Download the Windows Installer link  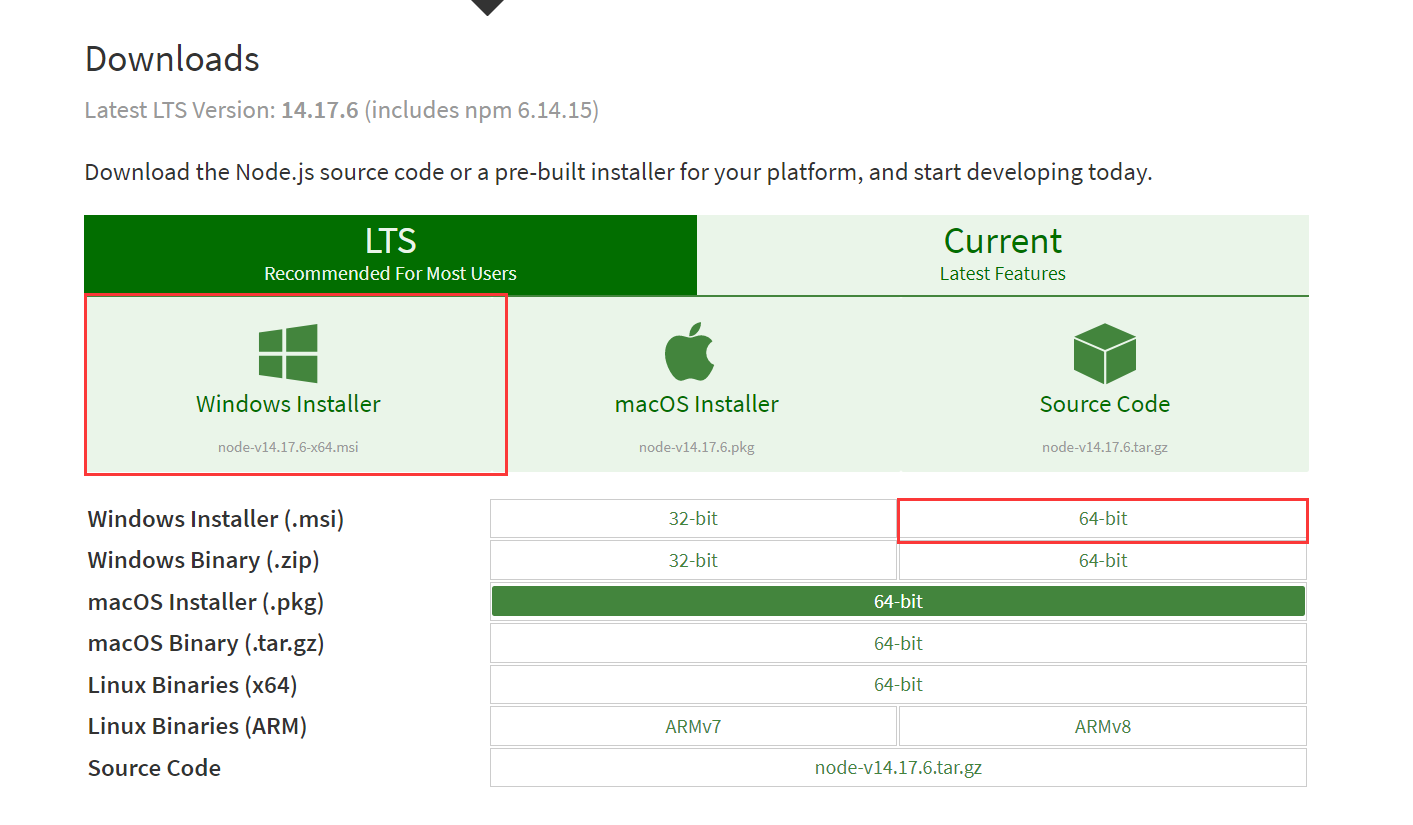tap(288, 404)
